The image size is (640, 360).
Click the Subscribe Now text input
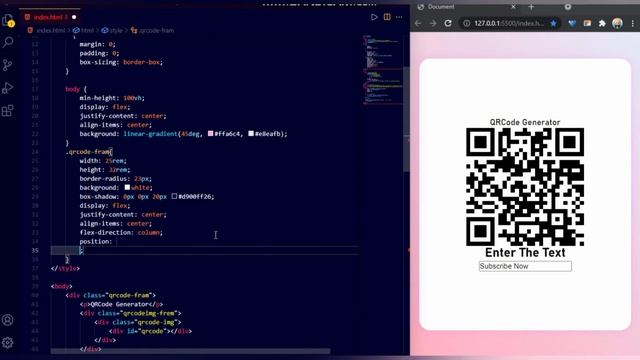[525, 266]
